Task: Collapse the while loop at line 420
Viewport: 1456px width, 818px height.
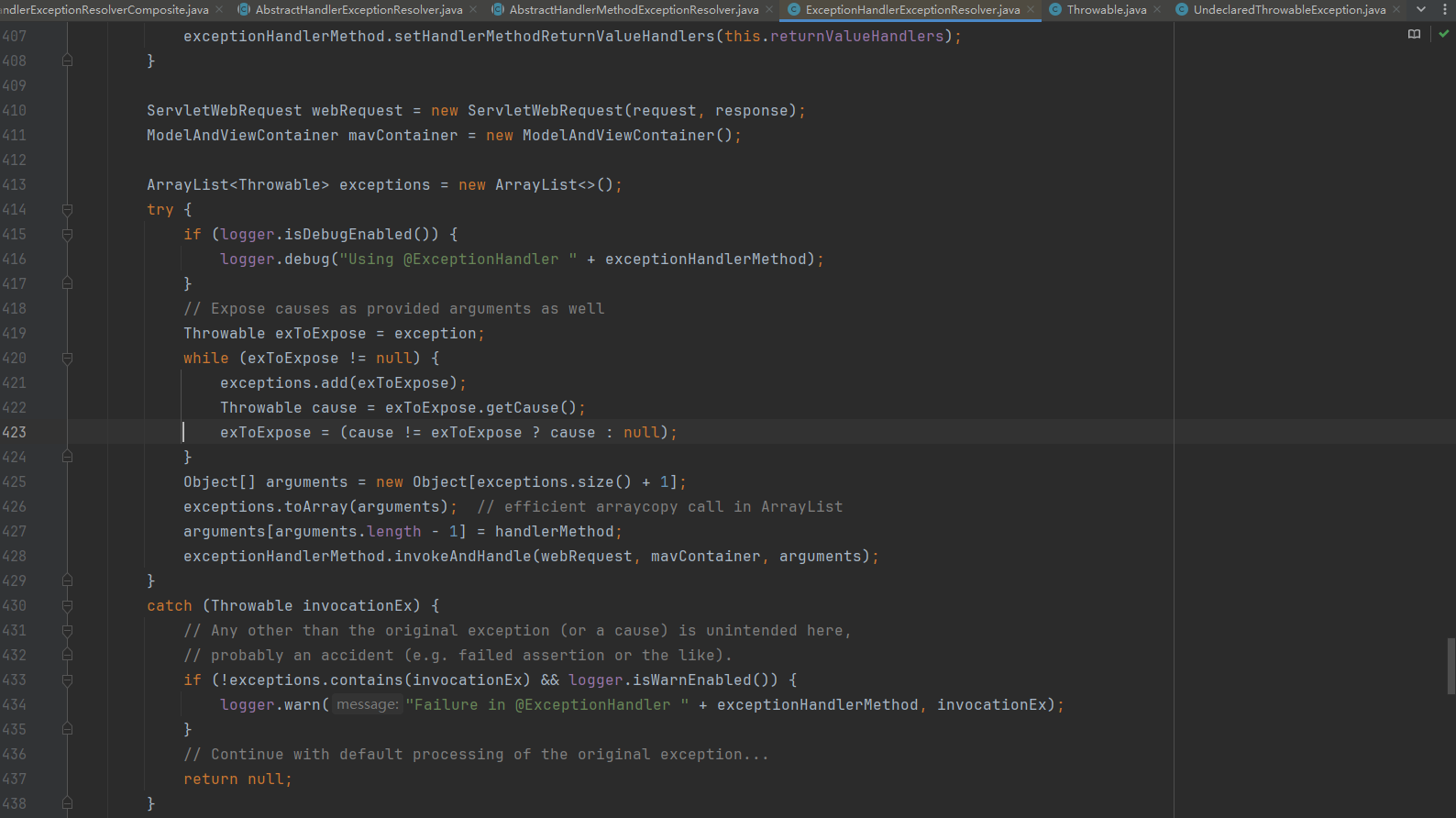Action: click(67, 359)
